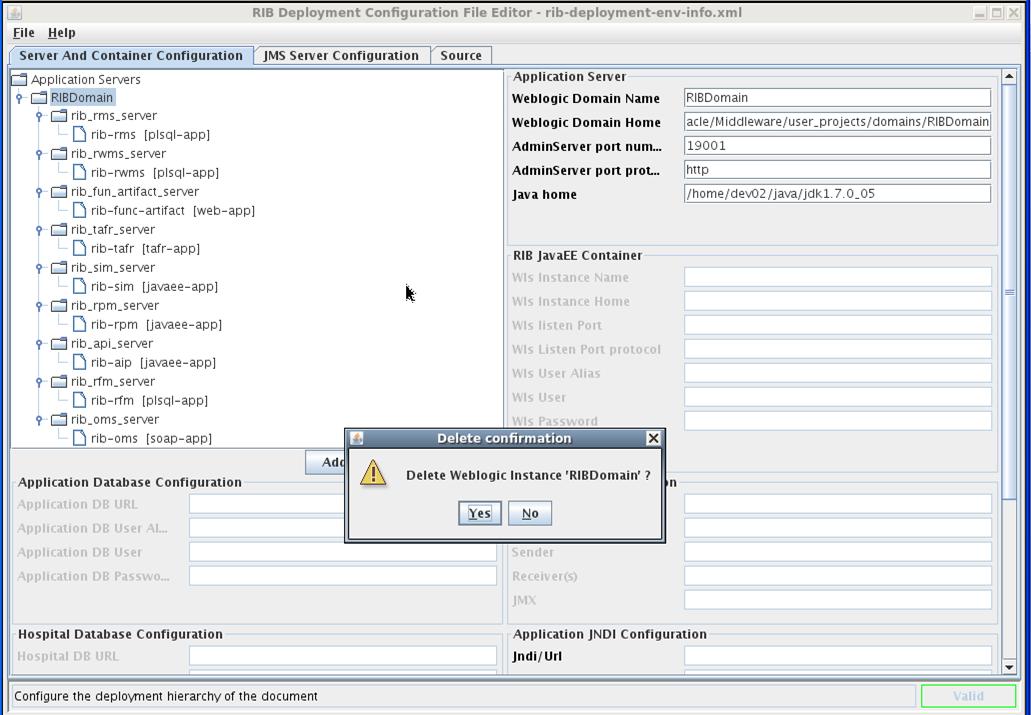The image size is (1031, 715).
Task: Click the rib_api_server folder icon
Action: [x=59, y=344]
